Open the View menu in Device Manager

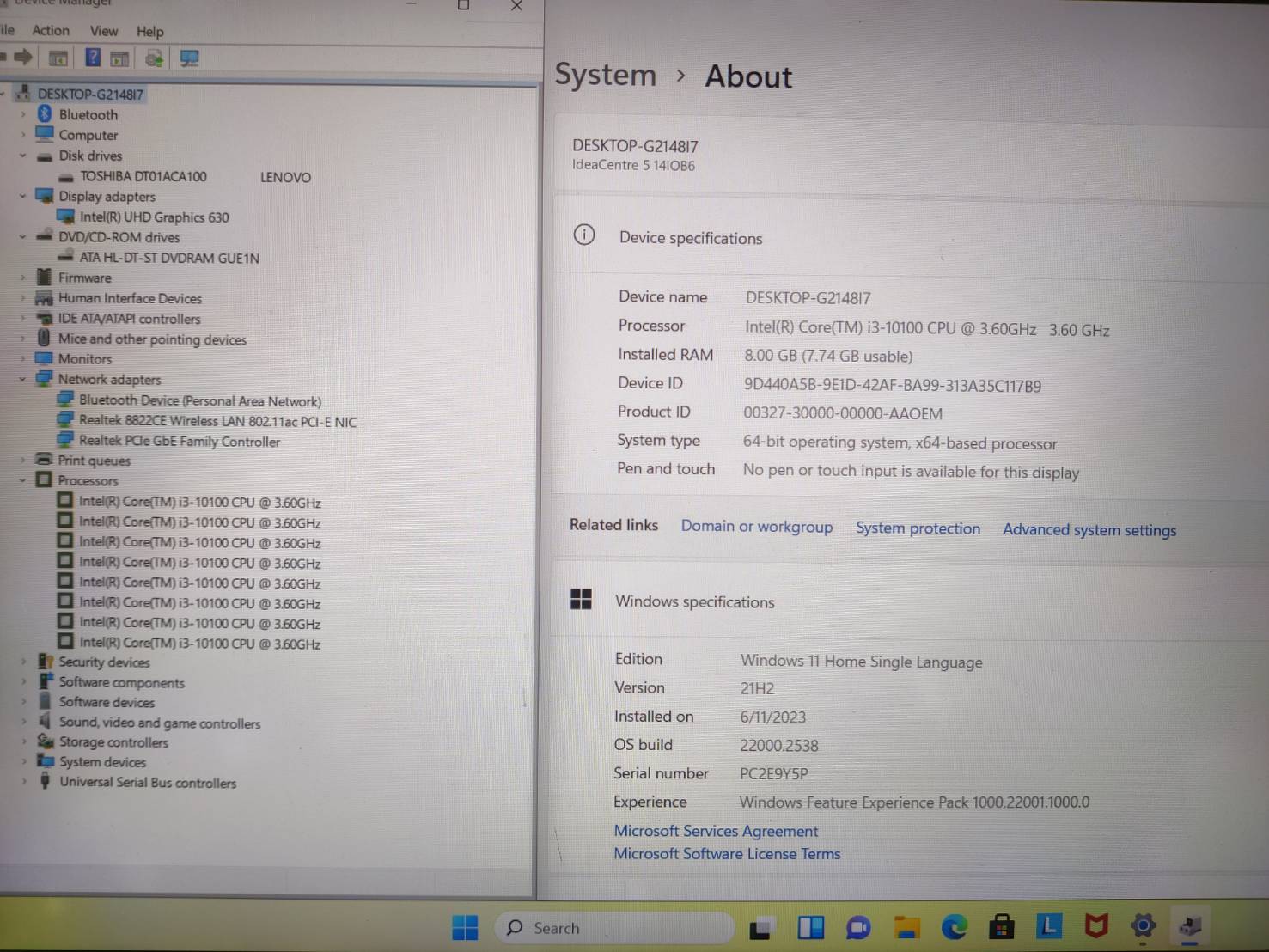click(104, 31)
